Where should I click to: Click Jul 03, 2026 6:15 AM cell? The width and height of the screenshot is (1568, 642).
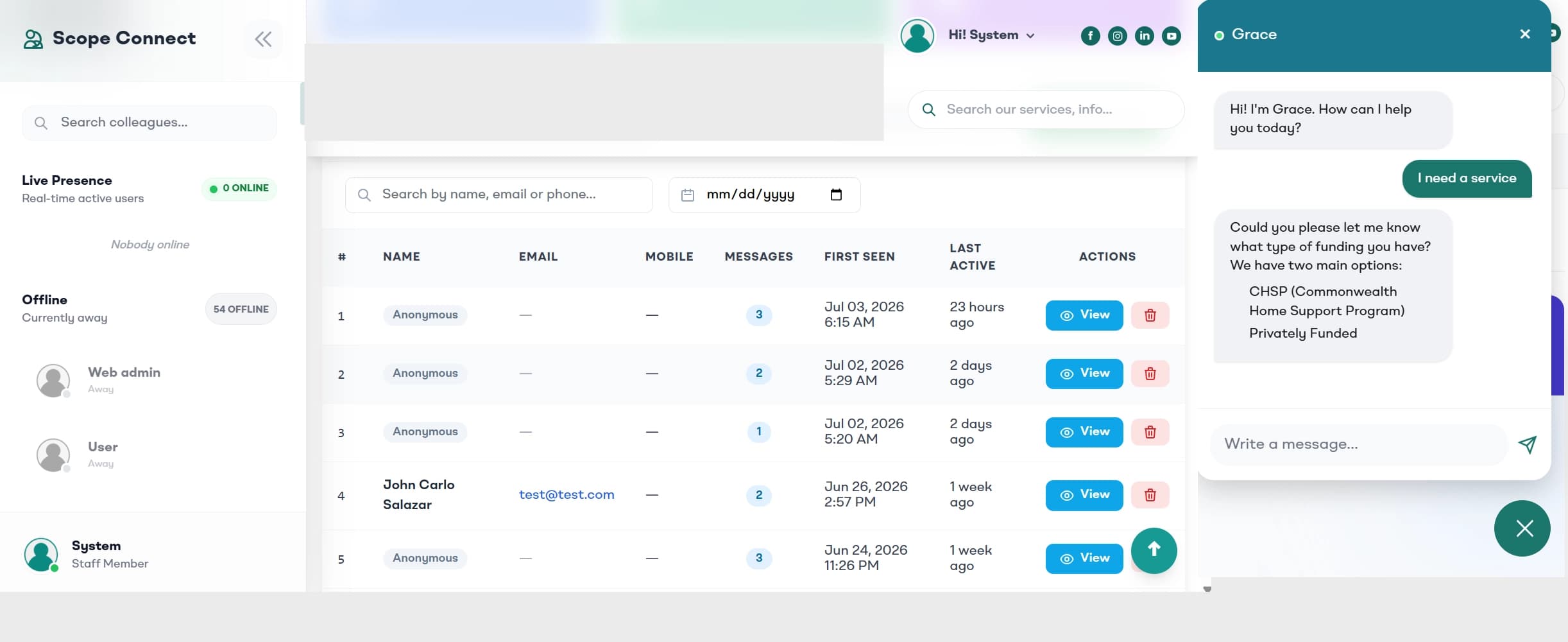click(864, 315)
